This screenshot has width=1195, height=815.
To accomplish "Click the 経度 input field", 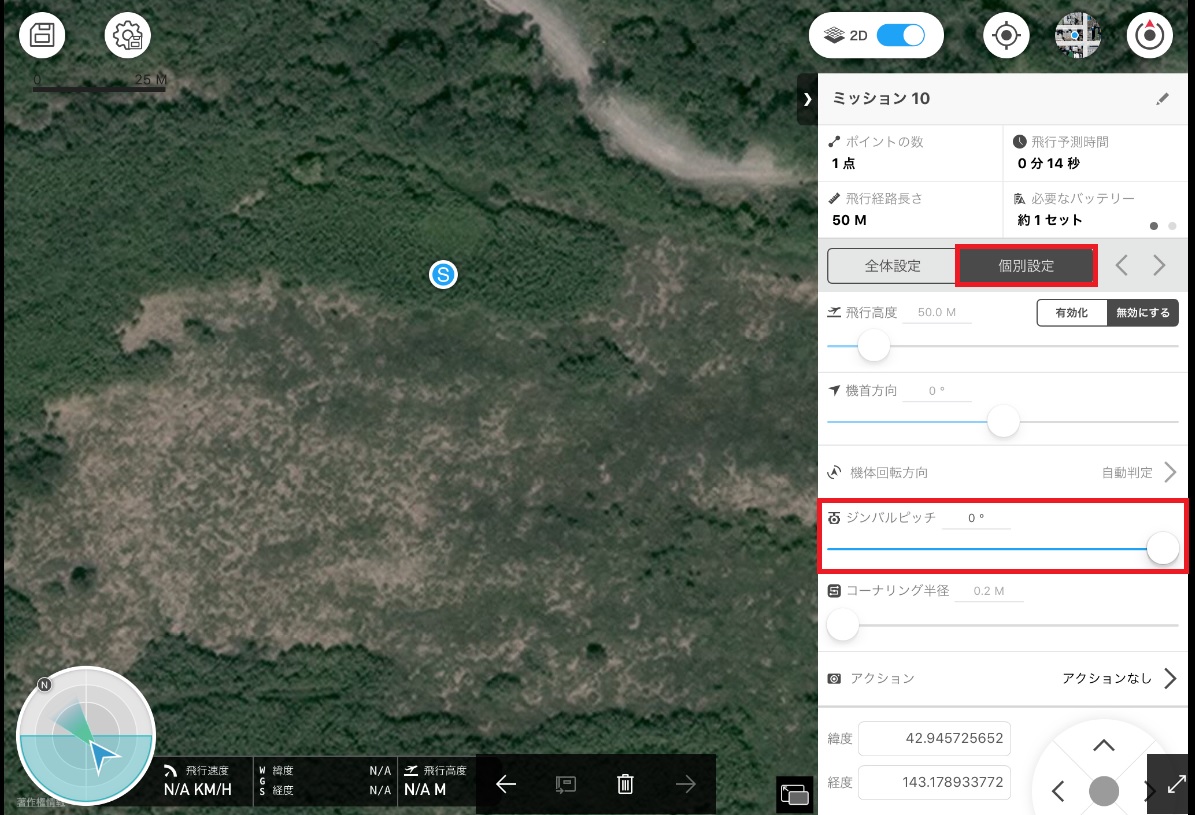I will 934,782.
